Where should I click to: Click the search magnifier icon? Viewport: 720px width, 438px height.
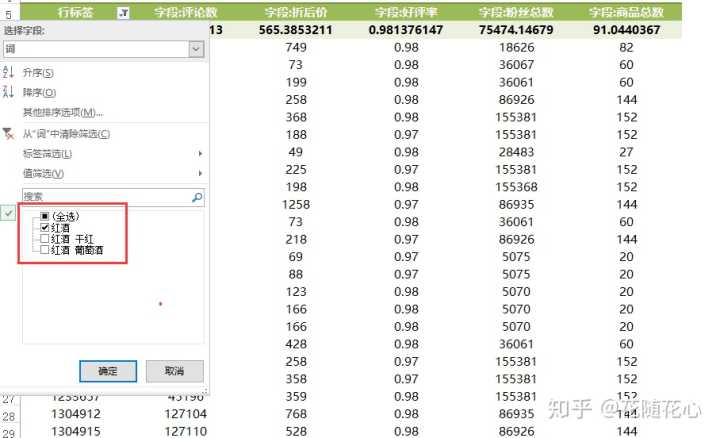coord(197,197)
